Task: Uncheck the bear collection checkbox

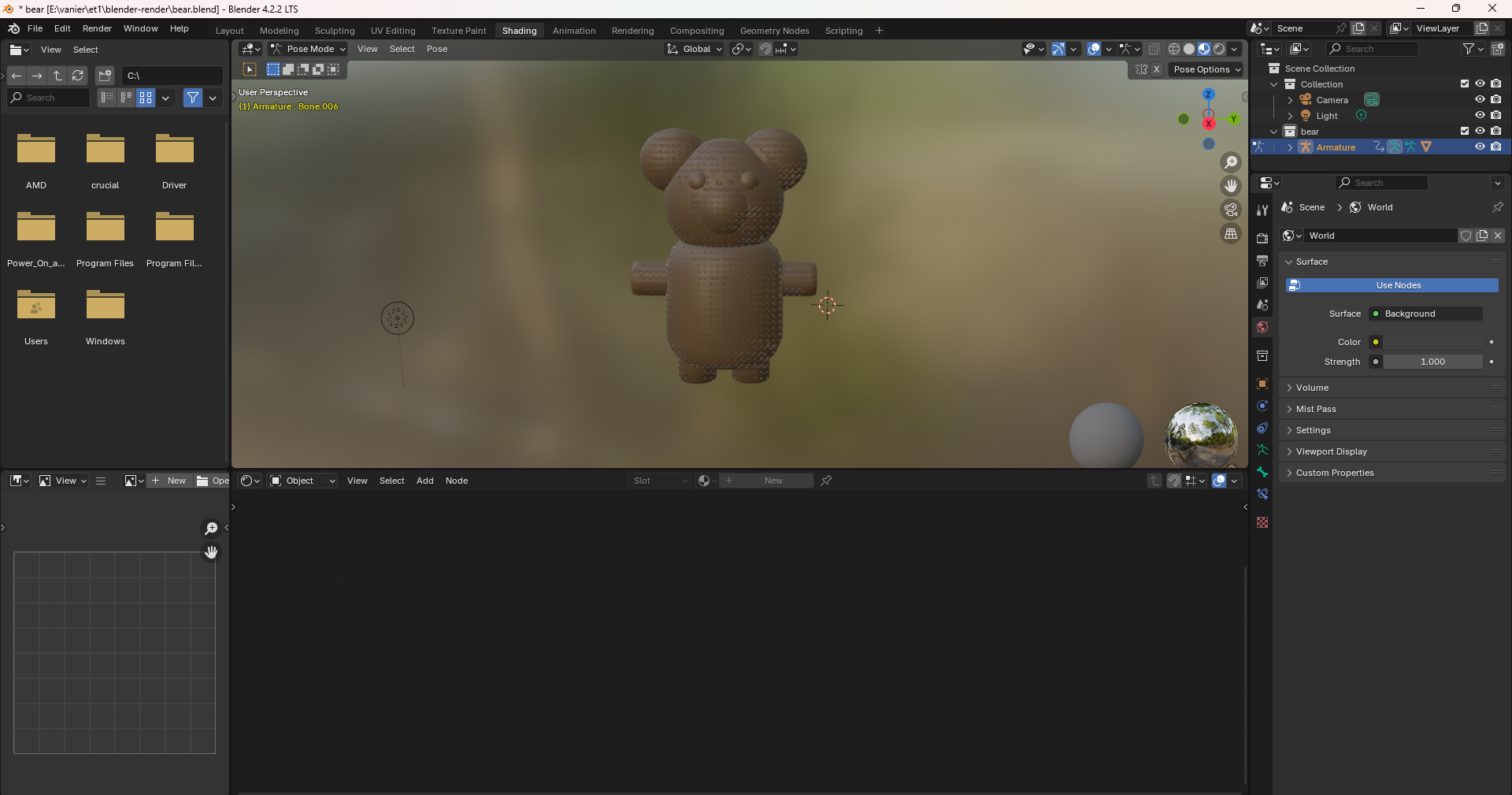Action: [1465, 132]
